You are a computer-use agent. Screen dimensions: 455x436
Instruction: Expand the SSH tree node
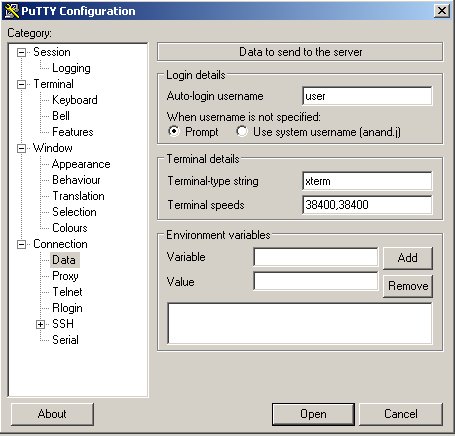point(40,324)
